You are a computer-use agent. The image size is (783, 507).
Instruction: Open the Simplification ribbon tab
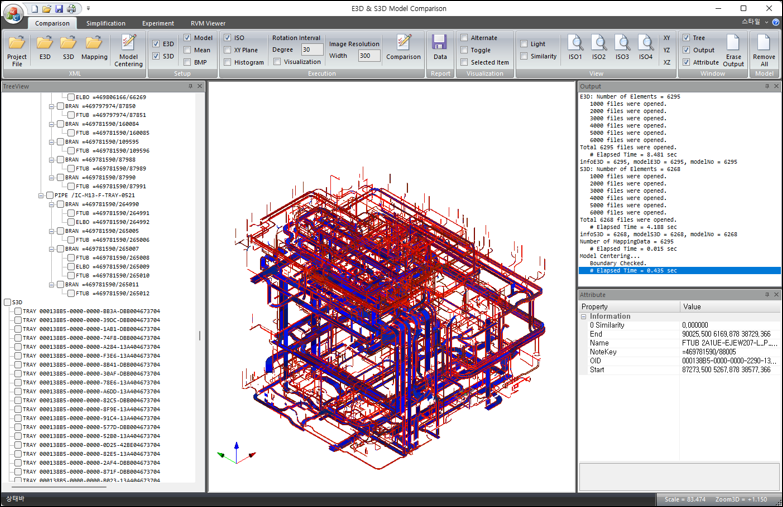pyautogui.click(x=106, y=23)
